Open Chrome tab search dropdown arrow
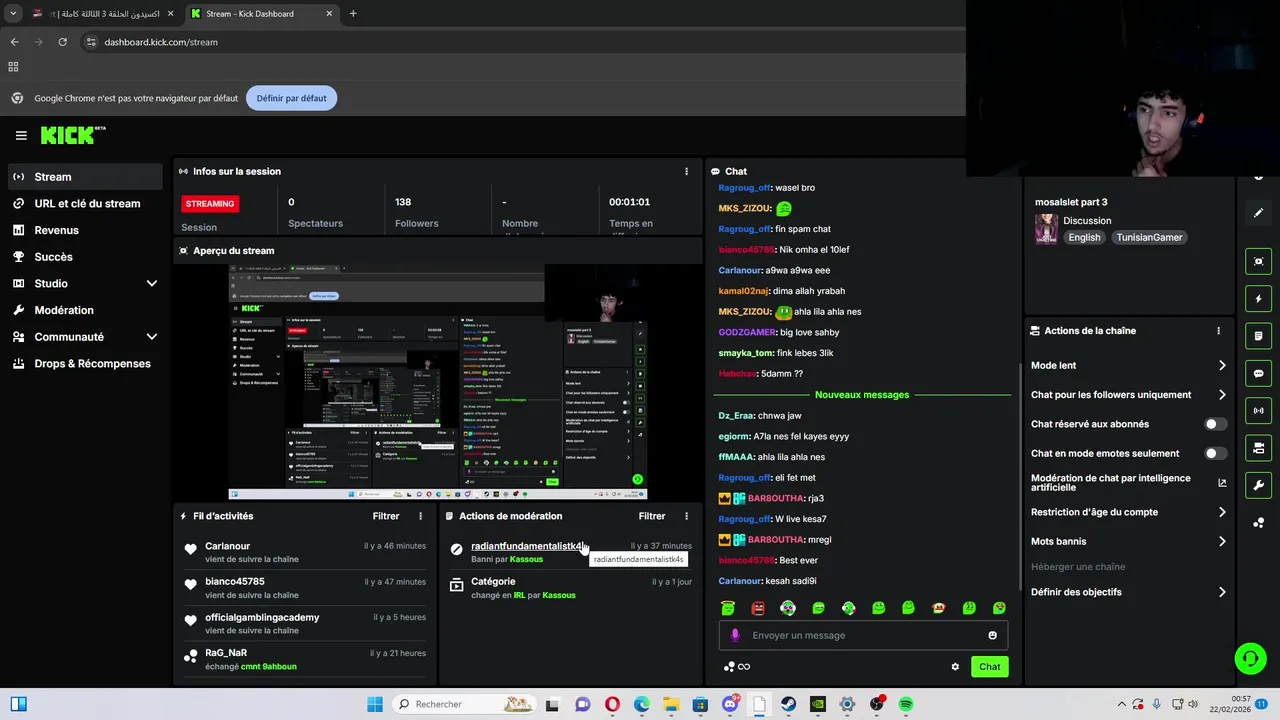Image resolution: width=1280 pixels, height=720 pixels. (x=13, y=13)
